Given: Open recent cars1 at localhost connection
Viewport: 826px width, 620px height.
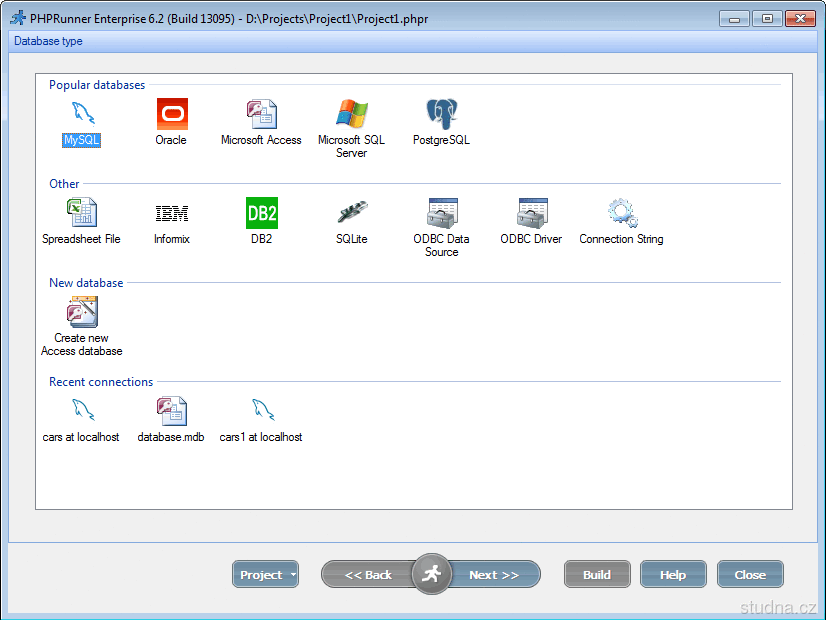Looking at the screenshot, I should pyautogui.click(x=261, y=411).
